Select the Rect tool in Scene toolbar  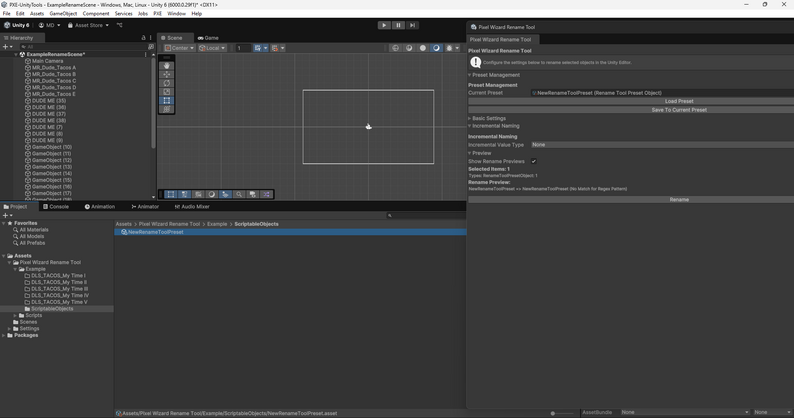[x=167, y=100]
